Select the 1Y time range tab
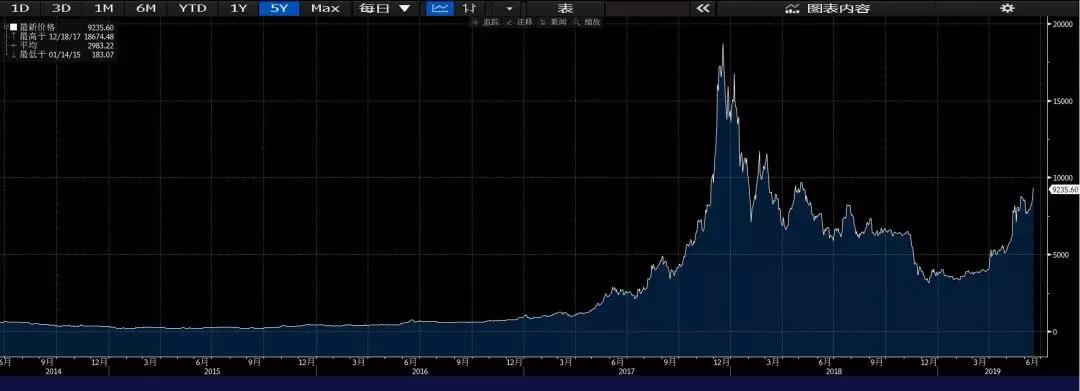The height and width of the screenshot is (391, 1080). 238,8
